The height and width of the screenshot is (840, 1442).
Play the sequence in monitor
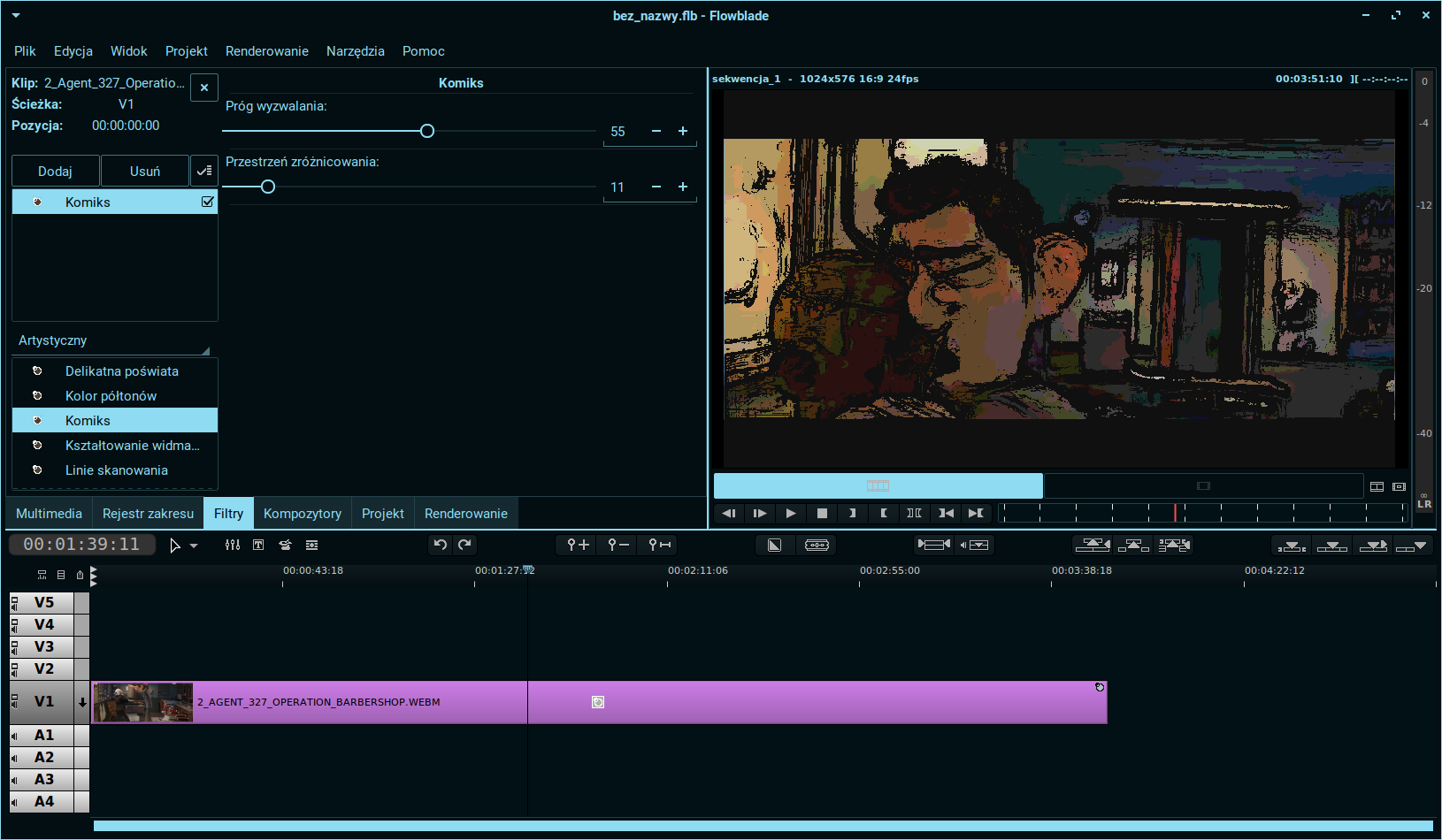(791, 513)
